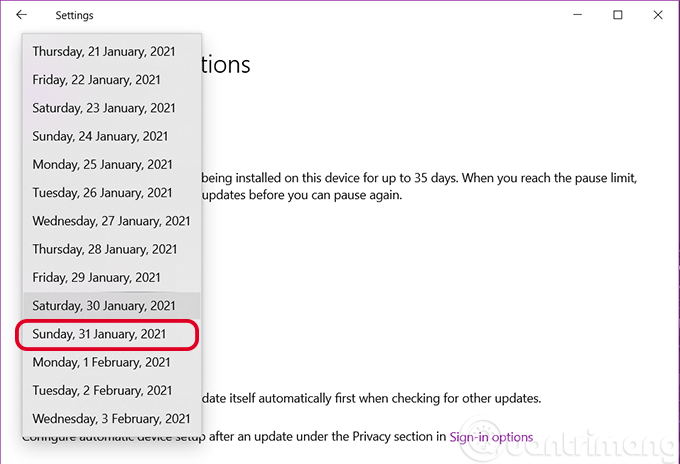
Task: Maximize the Settings window
Action: [618, 15]
